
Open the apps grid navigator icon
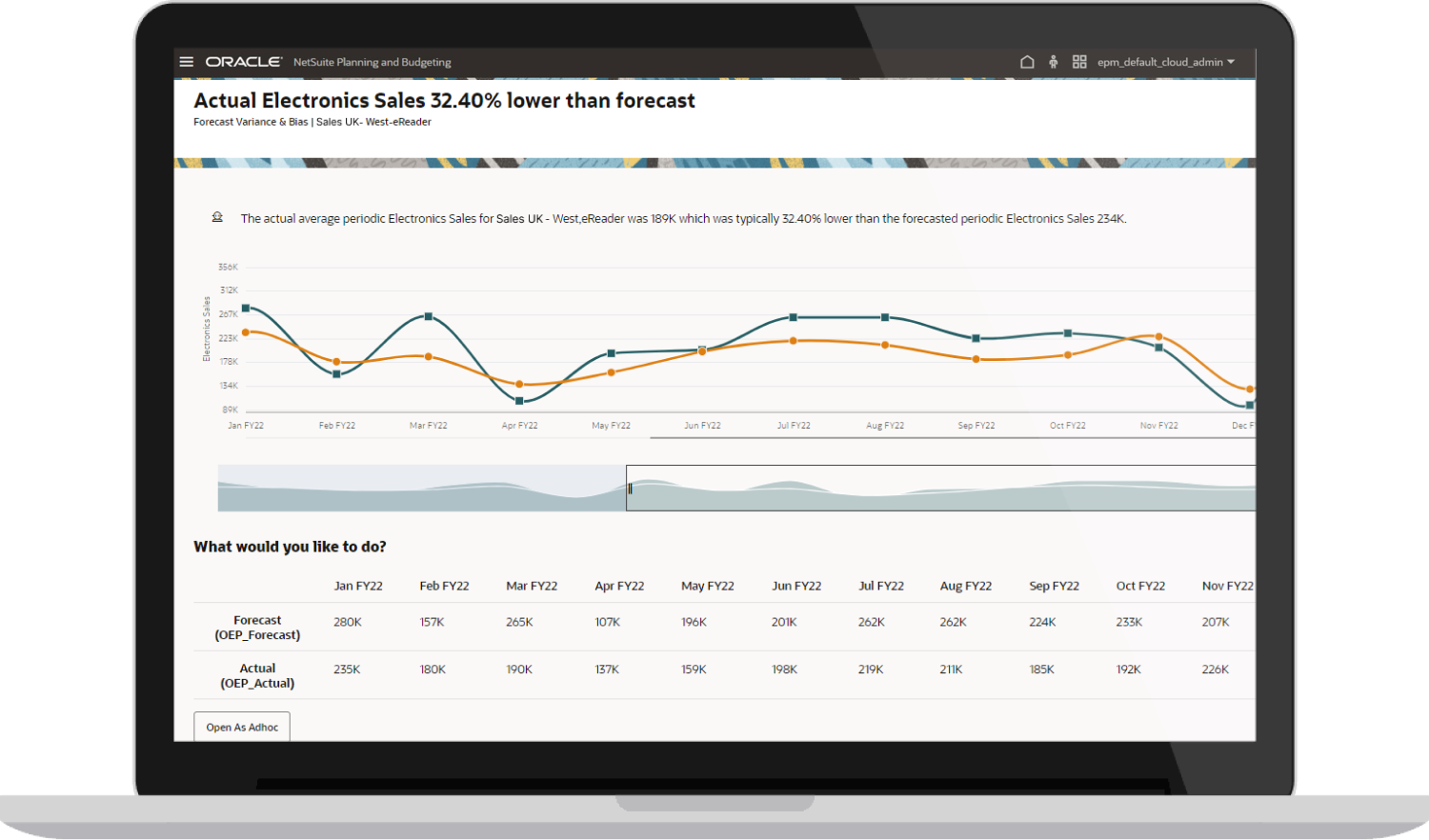click(x=1079, y=62)
